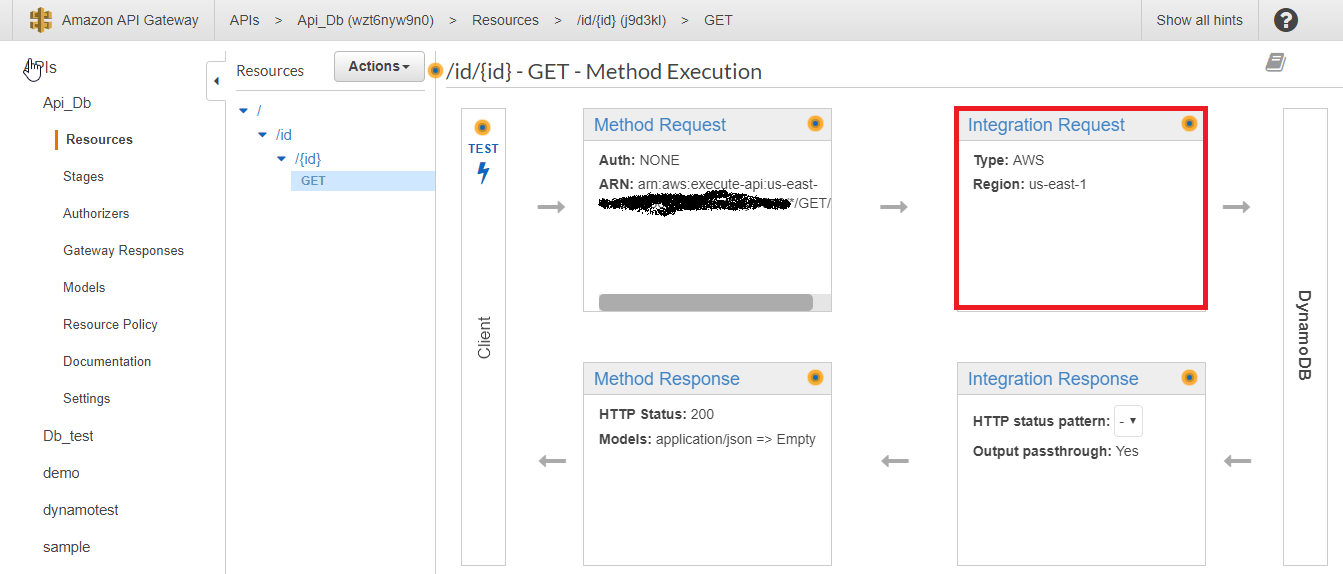This screenshot has height=574, width=1343.
Task: Collapse the /{id} resource node
Action: point(282,159)
